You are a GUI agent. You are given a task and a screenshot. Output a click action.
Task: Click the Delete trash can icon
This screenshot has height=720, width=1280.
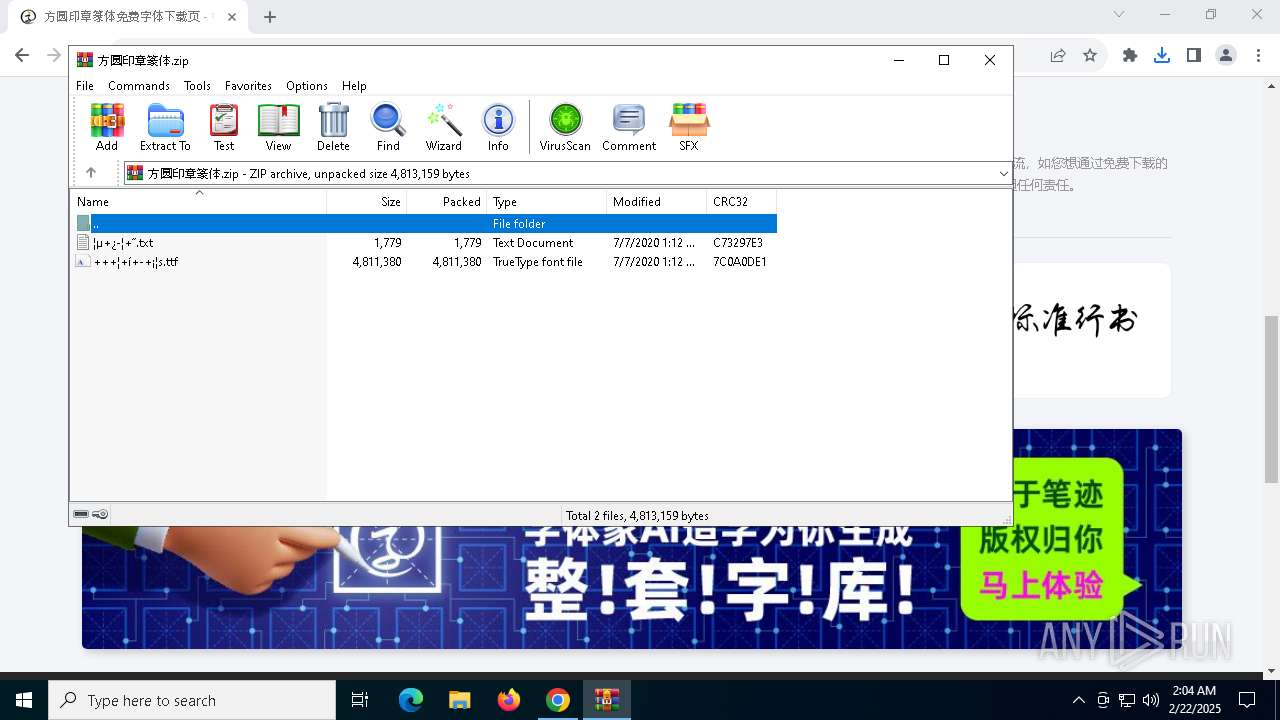point(333,127)
